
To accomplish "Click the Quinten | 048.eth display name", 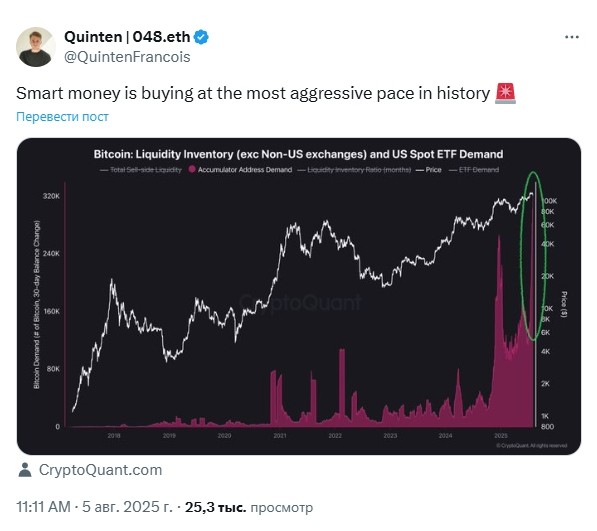I will (x=127, y=37).
